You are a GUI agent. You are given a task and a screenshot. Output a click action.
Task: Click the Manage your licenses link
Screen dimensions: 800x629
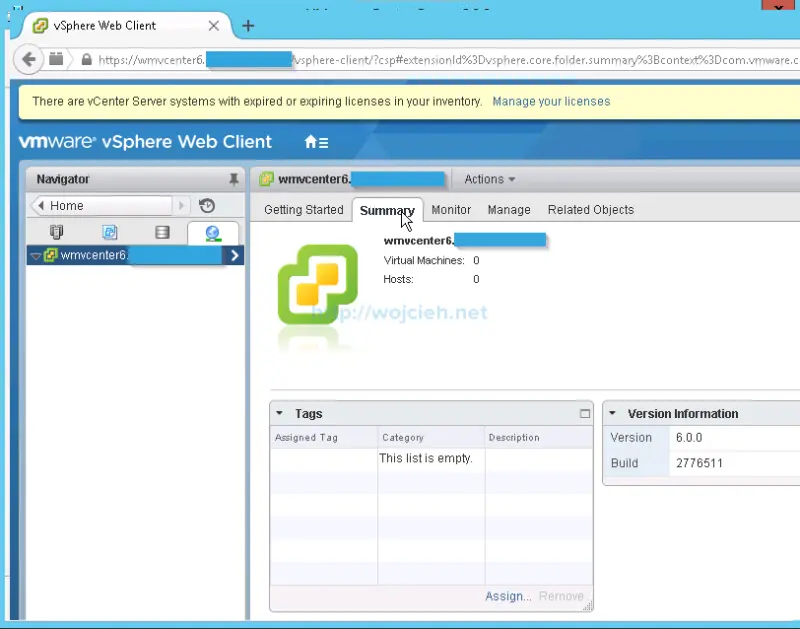(x=551, y=101)
